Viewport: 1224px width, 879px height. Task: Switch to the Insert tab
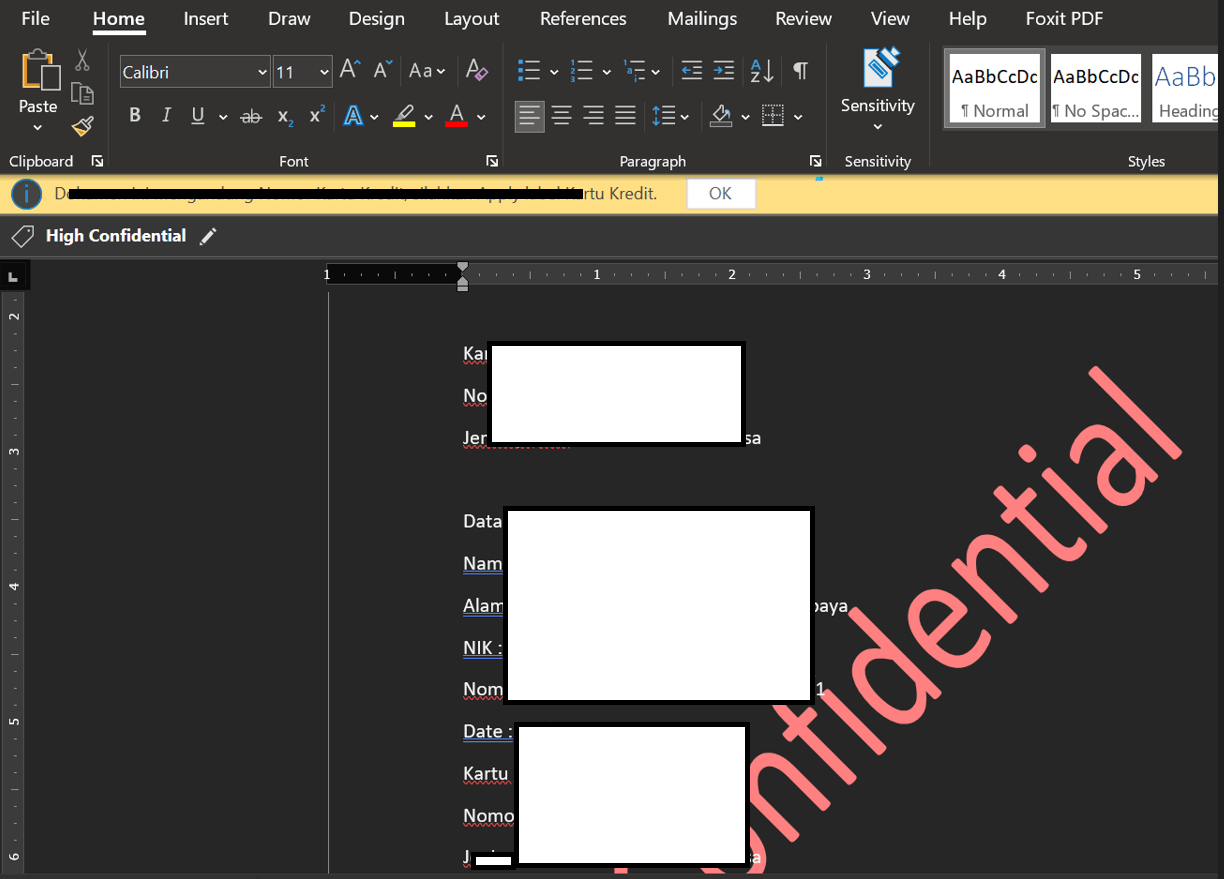point(207,19)
